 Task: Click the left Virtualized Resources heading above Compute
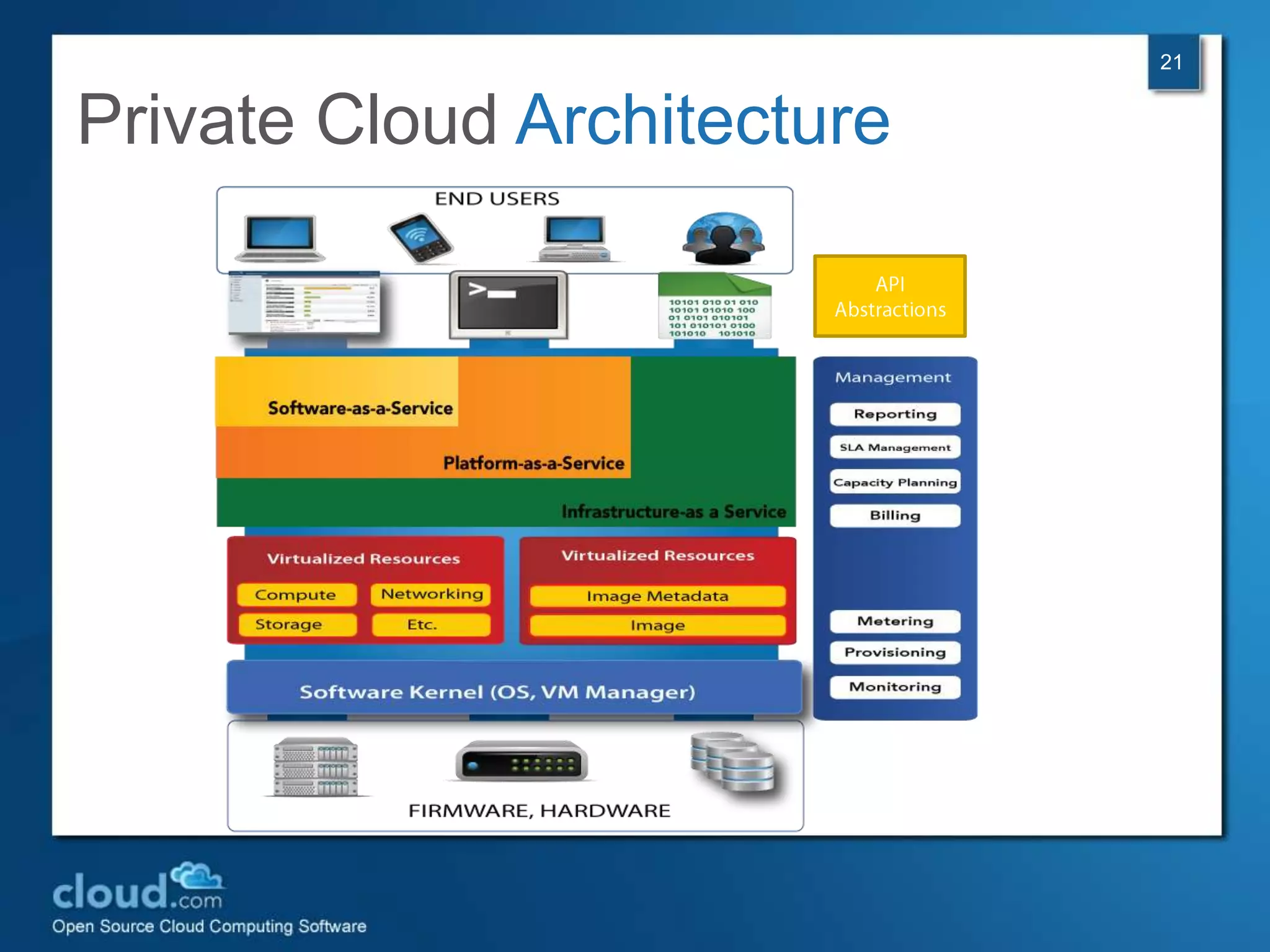[x=363, y=559]
